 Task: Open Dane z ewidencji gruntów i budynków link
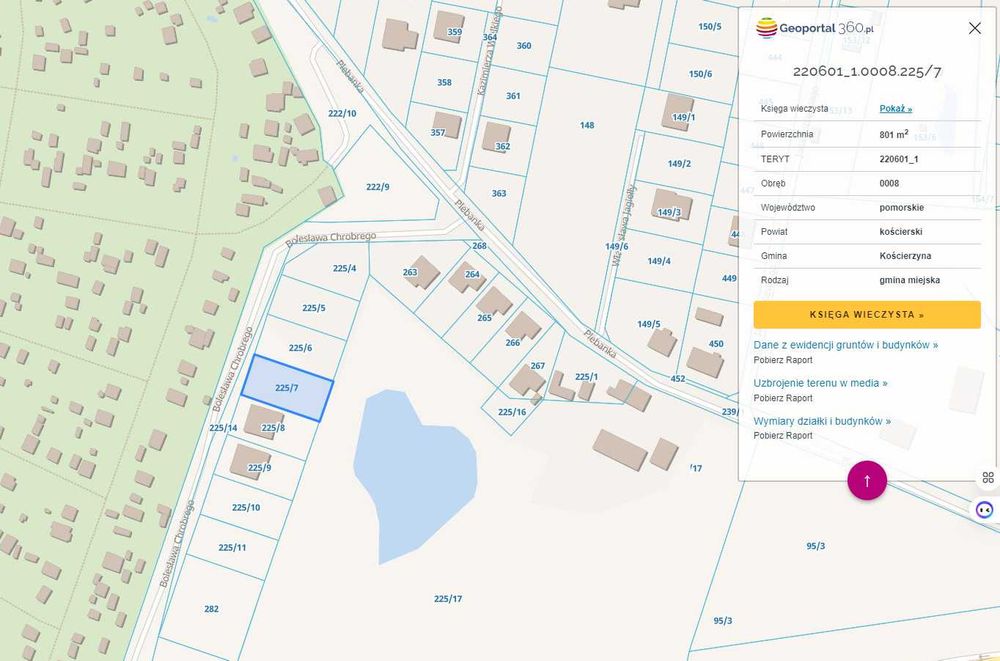[x=846, y=345]
